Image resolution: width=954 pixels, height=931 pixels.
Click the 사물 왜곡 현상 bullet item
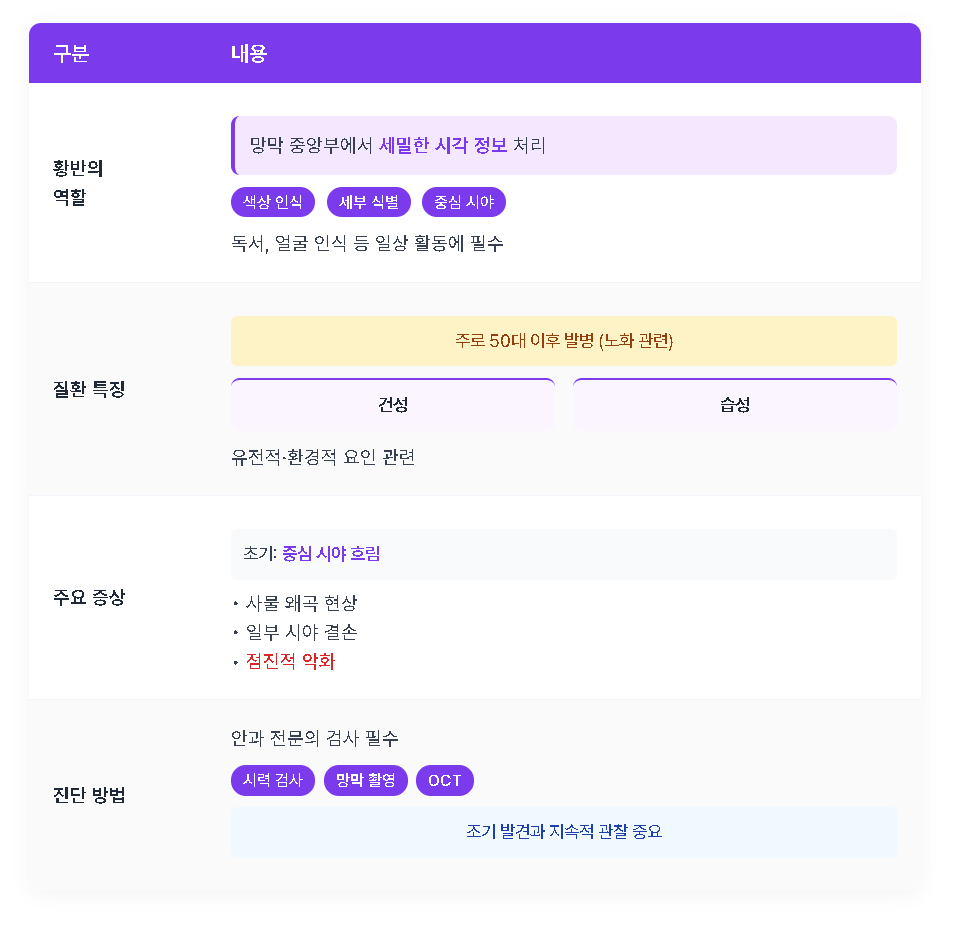pyautogui.click(x=301, y=603)
